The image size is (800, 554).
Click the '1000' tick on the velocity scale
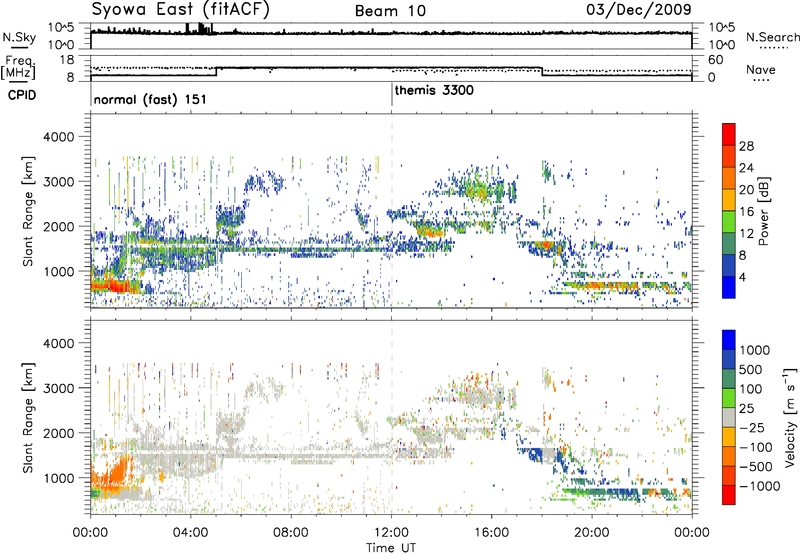[x=755, y=350]
